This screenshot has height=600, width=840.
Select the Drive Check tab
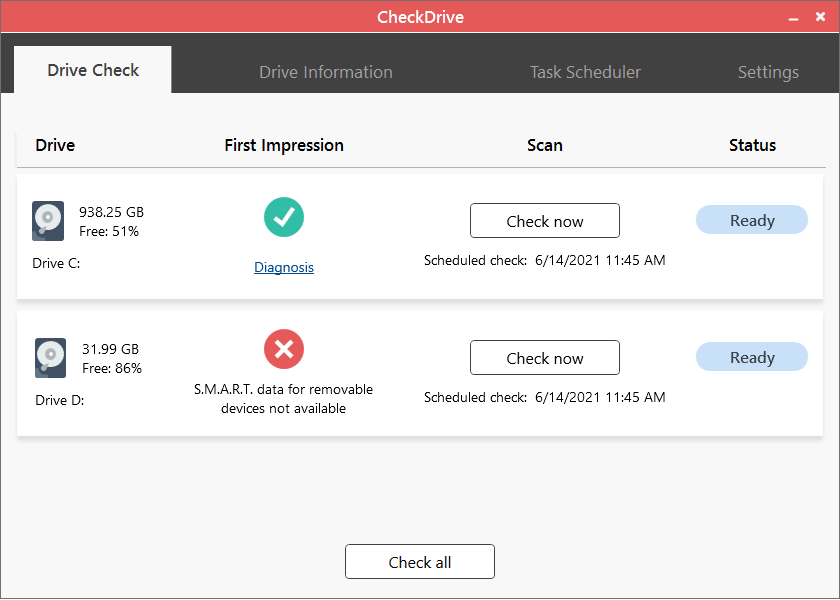point(93,70)
